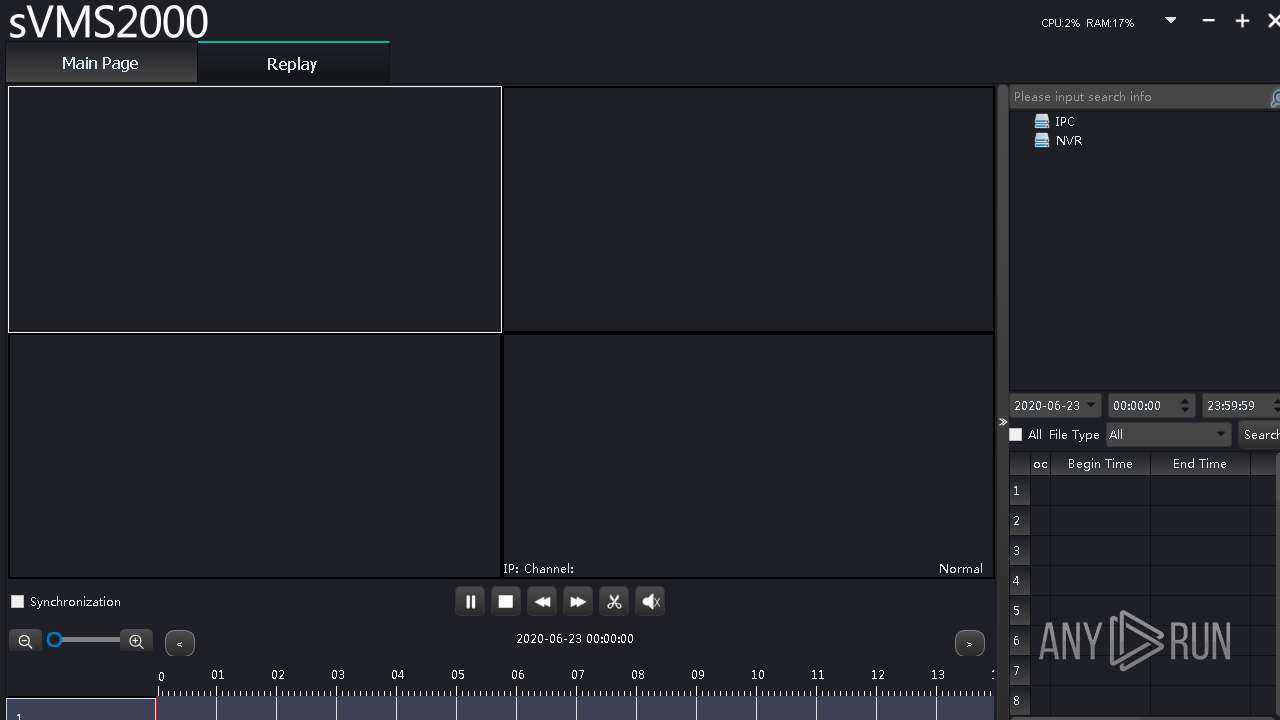Image resolution: width=1280 pixels, height=720 pixels.
Task: Click the 2020-06-23 00:00:00 timestamp label
Action: pos(575,639)
